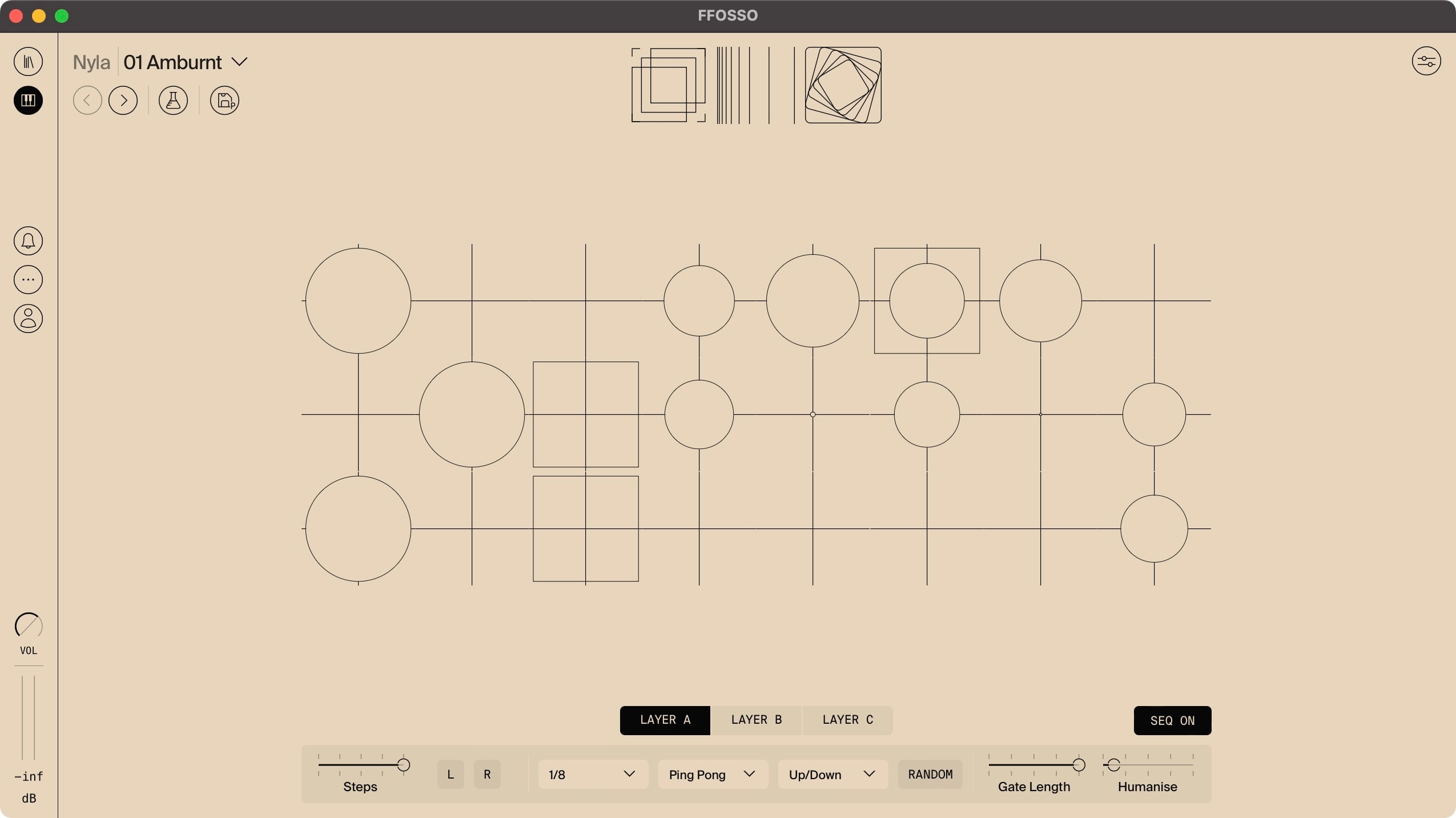Open the user account icon
This screenshot has width=1456, height=818.
tap(28, 319)
